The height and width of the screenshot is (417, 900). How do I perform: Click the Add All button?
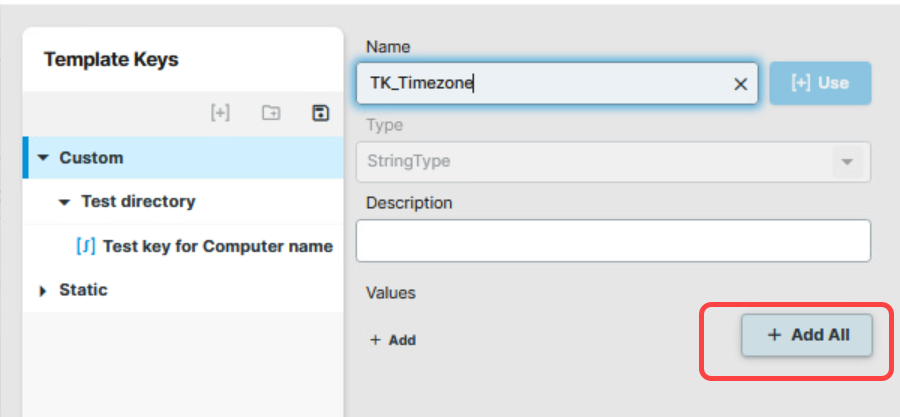pyautogui.click(x=807, y=336)
